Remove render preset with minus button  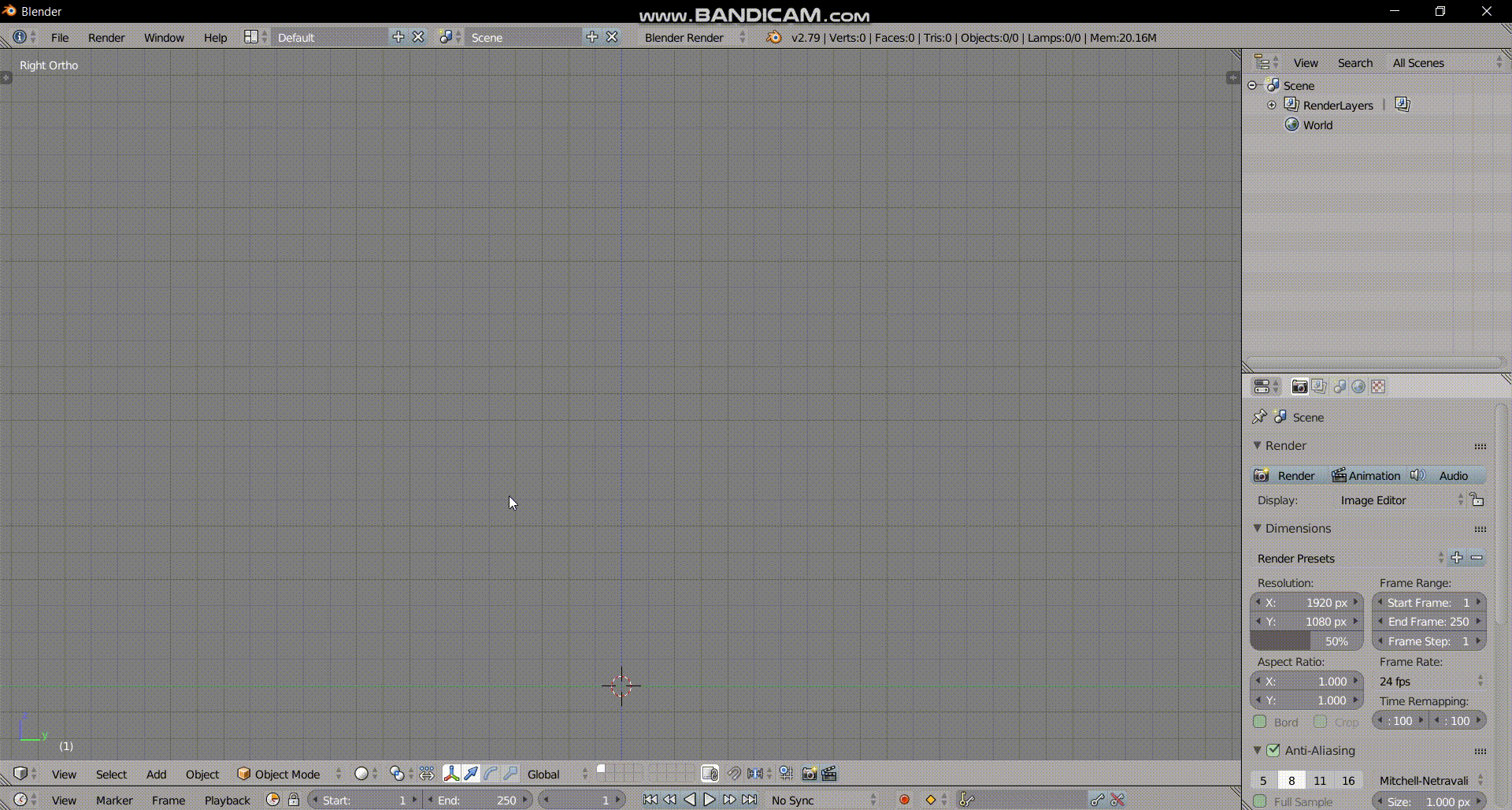(x=1477, y=558)
